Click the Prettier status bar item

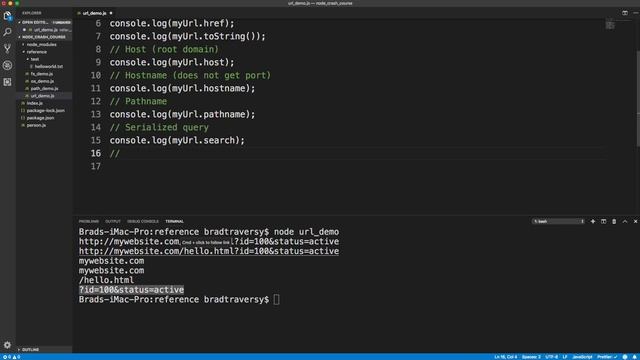click(x=607, y=357)
